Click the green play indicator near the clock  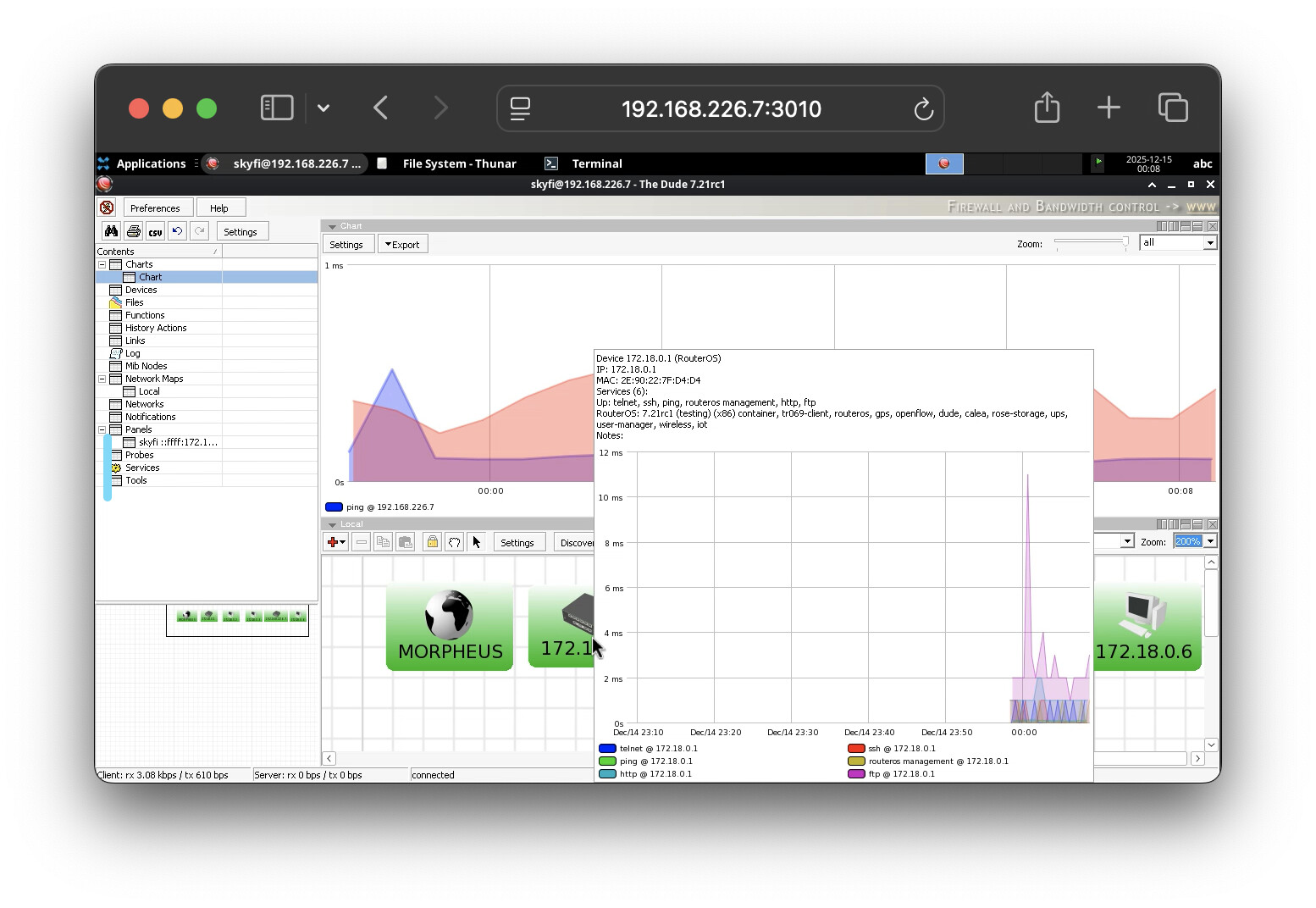[1098, 162]
